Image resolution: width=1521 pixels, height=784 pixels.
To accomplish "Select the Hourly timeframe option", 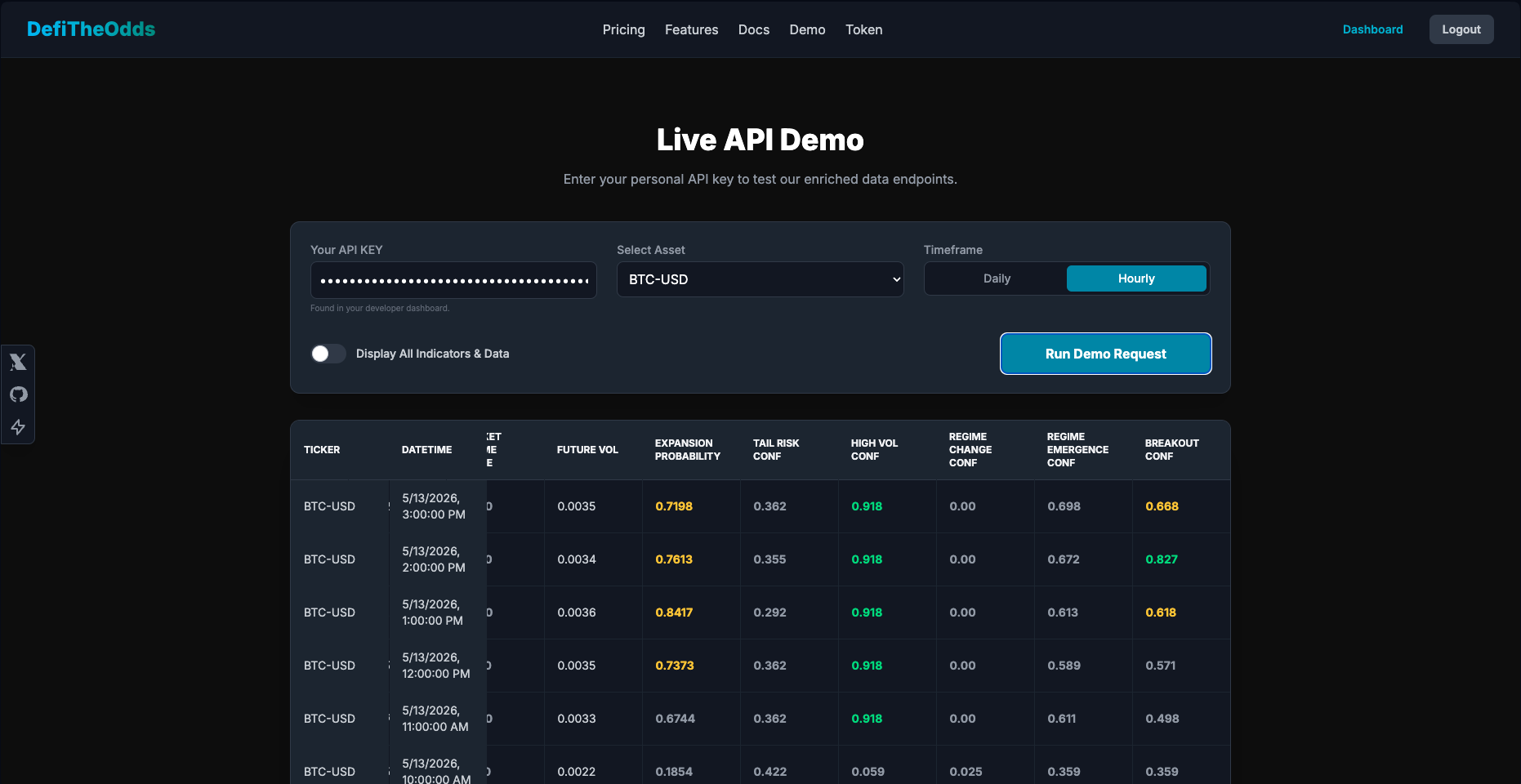I will 1136,278.
